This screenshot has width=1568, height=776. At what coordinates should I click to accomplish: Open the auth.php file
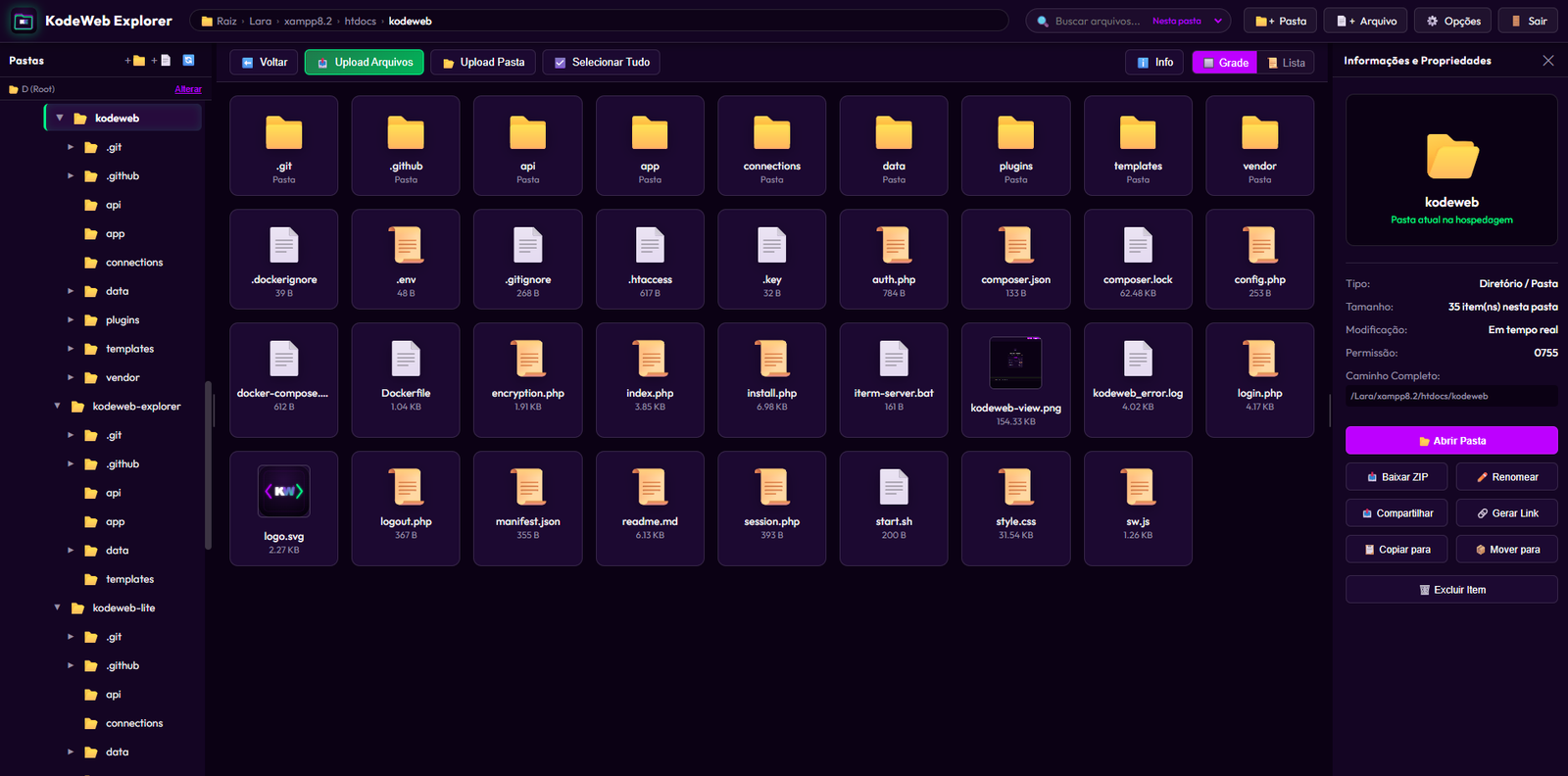pyautogui.click(x=894, y=261)
